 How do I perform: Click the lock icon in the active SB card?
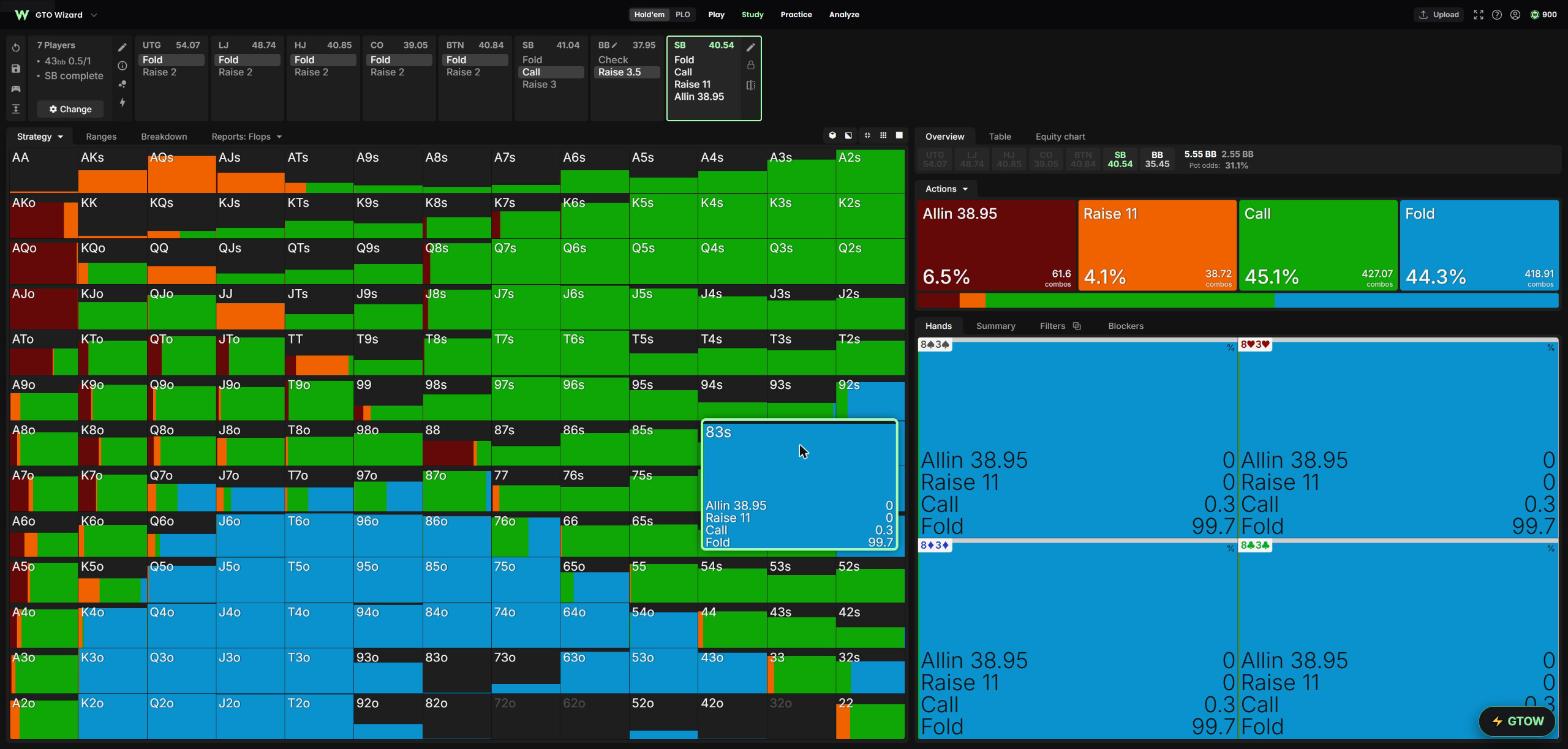750,65
